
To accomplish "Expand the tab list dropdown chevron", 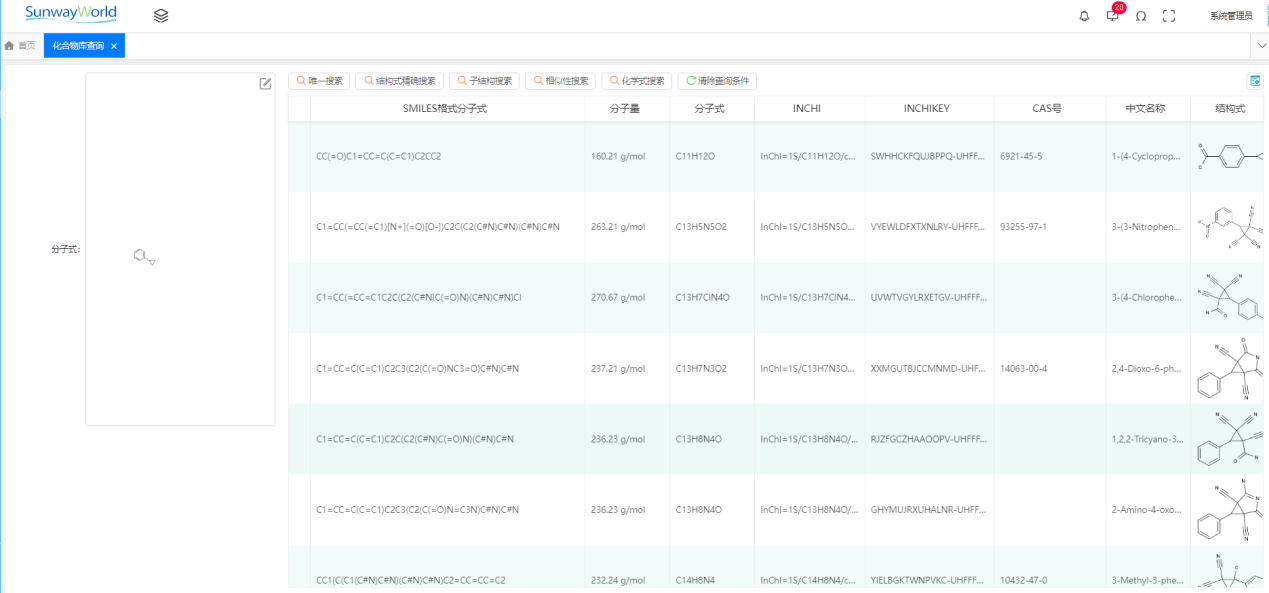I will (x=1259, y=46).
